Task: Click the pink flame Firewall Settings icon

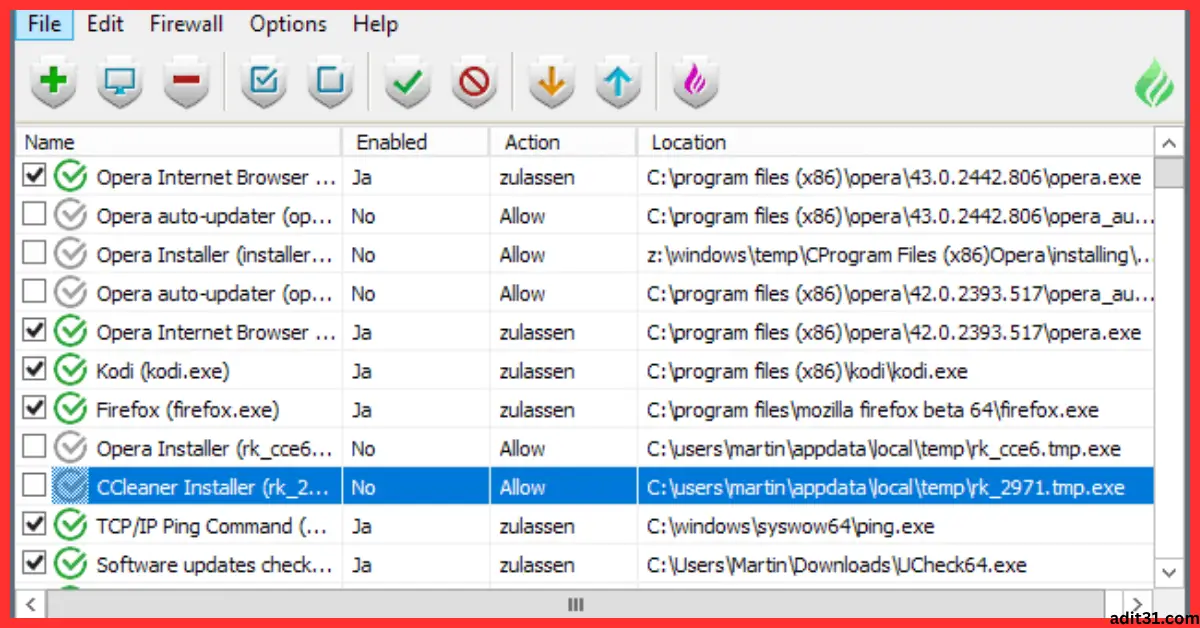Action: (695, 83)
